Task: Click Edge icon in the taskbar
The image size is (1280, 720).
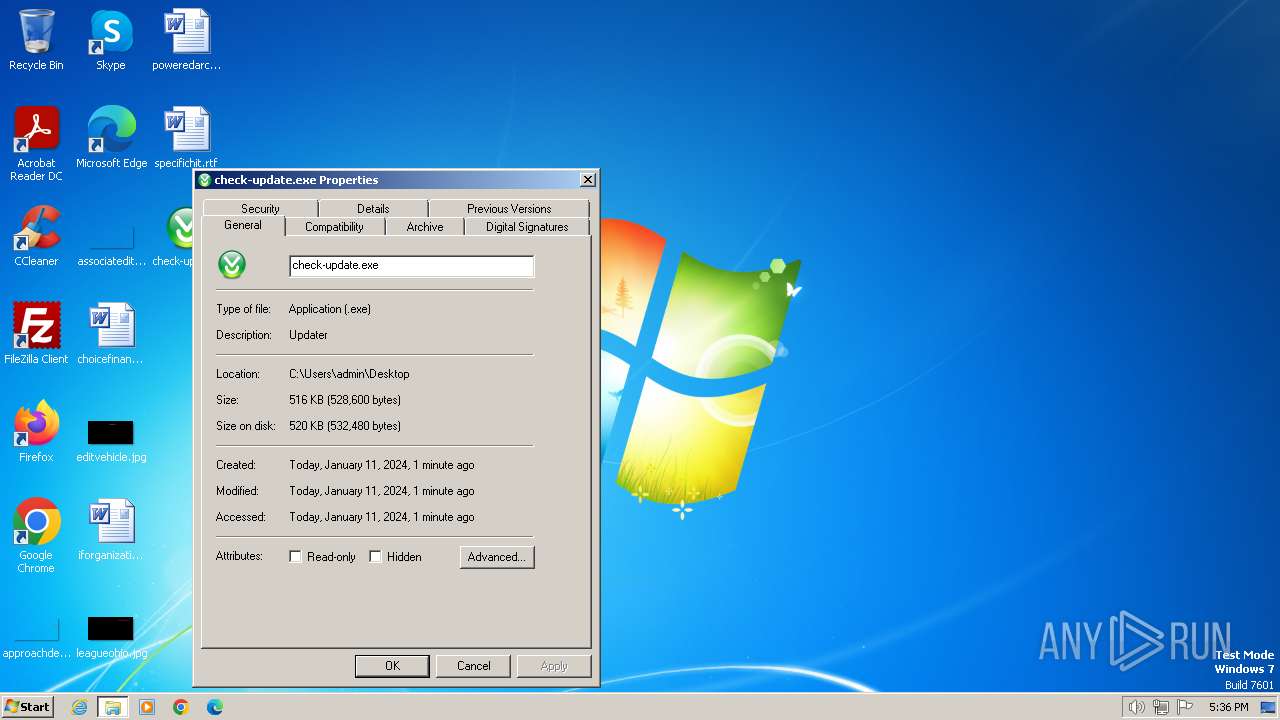Action: pyautogui.click(x=215, y=707)
